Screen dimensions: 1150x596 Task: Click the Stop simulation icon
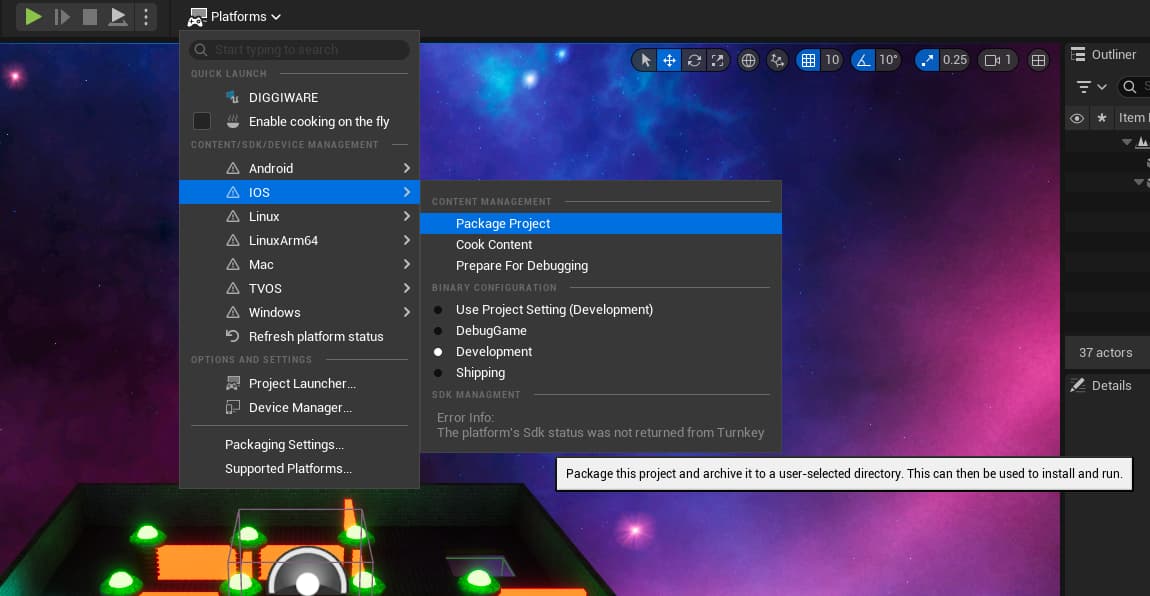coord(90,17)
